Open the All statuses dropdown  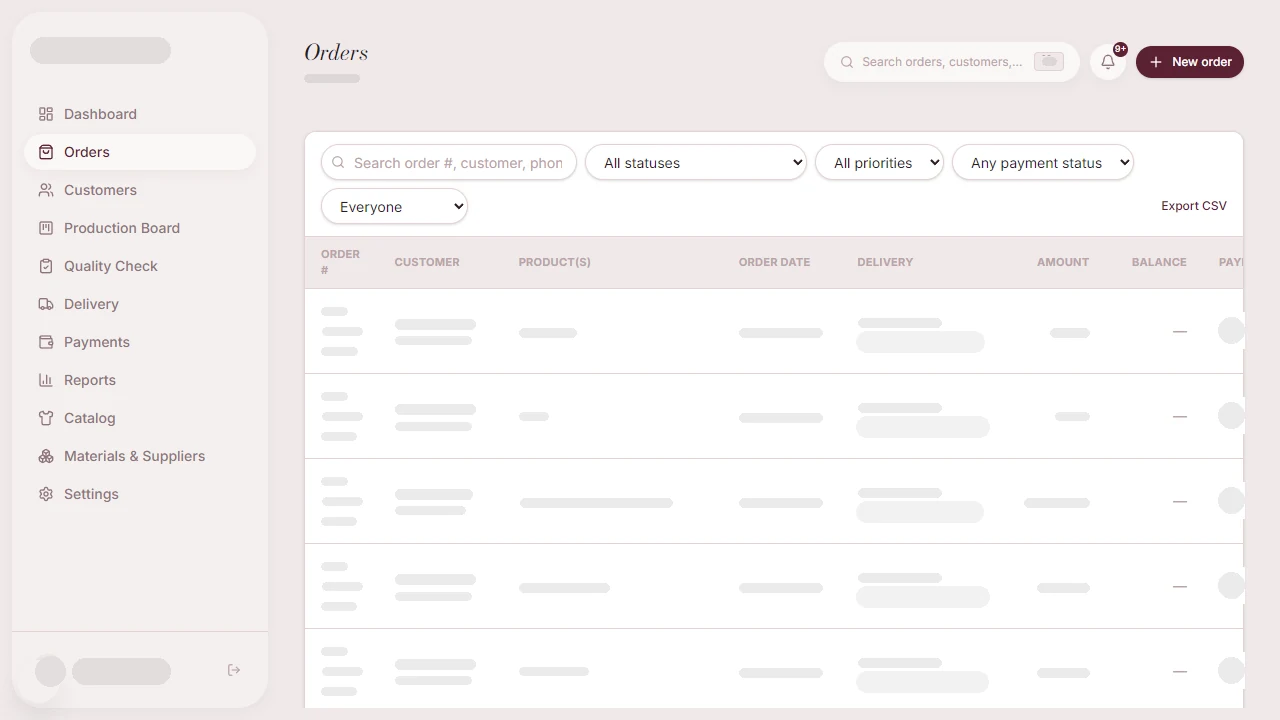696,163
